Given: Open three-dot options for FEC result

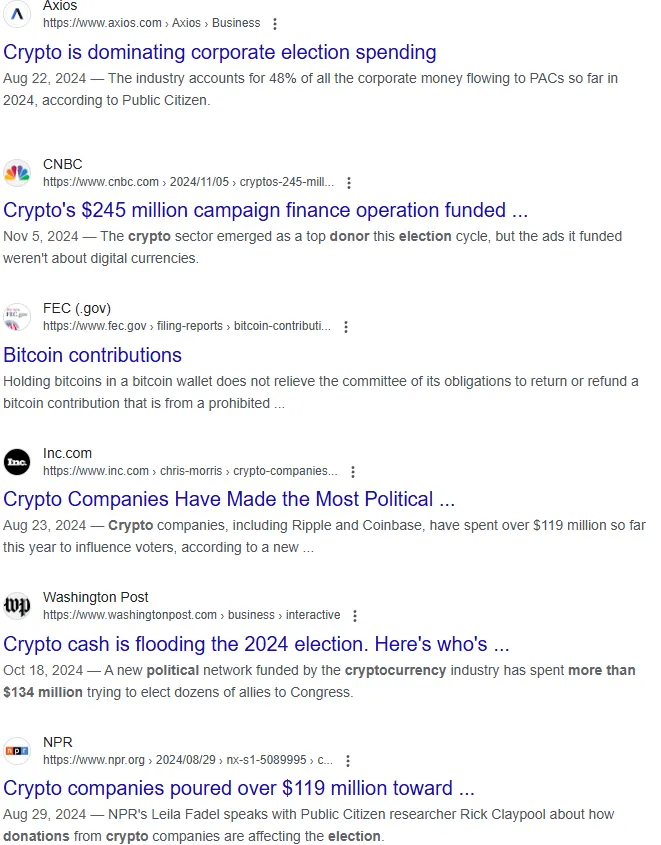Looking at the screenshot, I should click(x=346, y=327).
